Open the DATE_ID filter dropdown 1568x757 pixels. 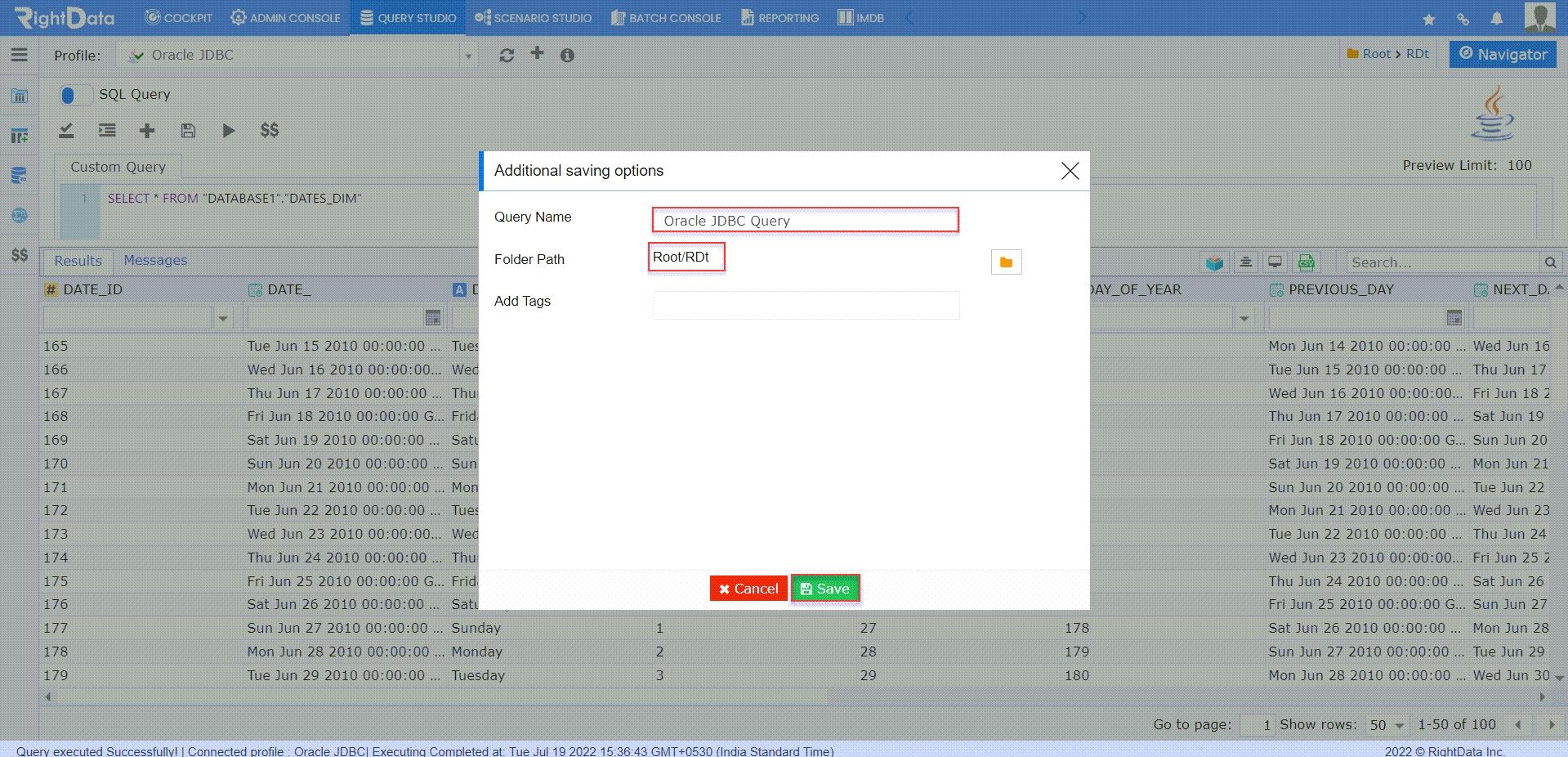pos(222,318)
